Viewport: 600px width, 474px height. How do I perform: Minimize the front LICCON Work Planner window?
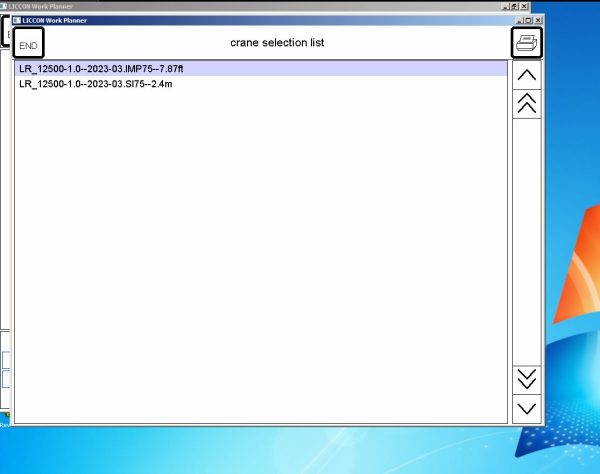coord(520,20)
